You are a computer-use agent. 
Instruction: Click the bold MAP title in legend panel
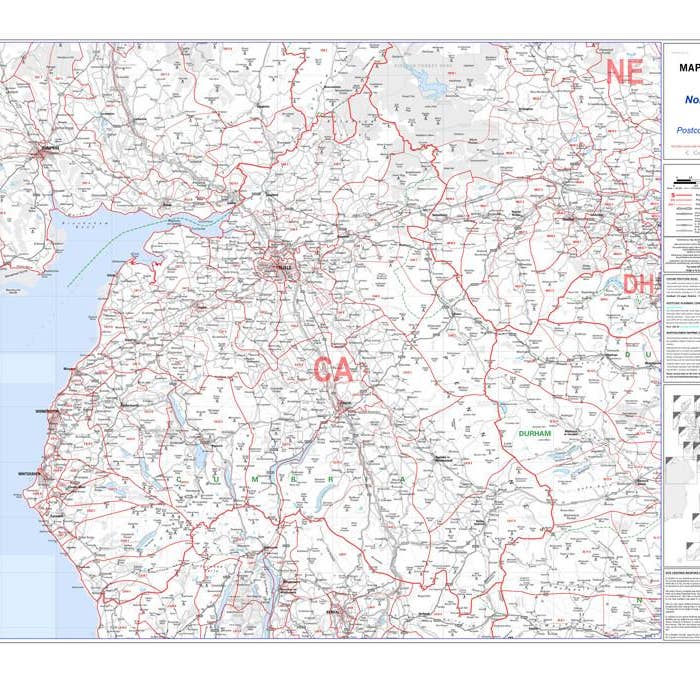(x=689, y=68)
